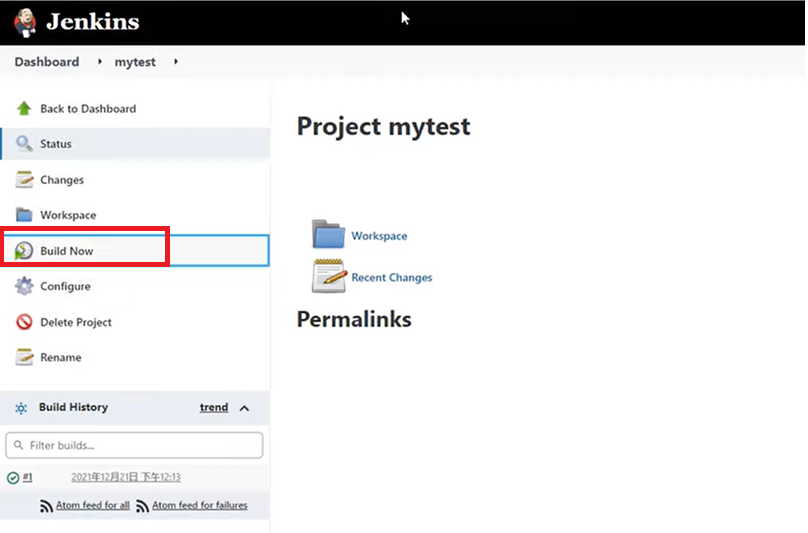Focus the Filter builds search field
The height and width of the screenshot is (533, 808).
(x=134, y=445)
